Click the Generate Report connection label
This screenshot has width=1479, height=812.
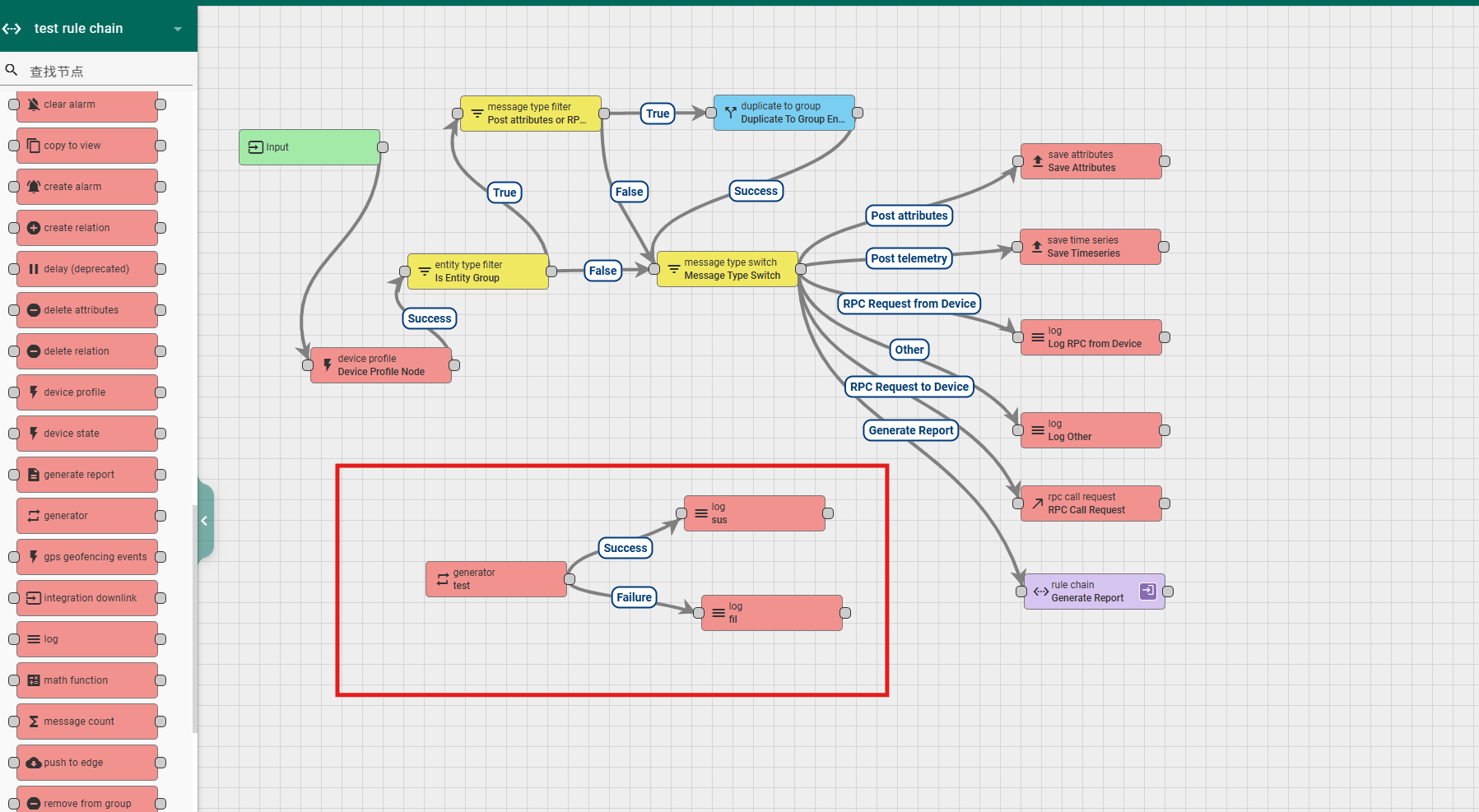click(x=910, y=430)
